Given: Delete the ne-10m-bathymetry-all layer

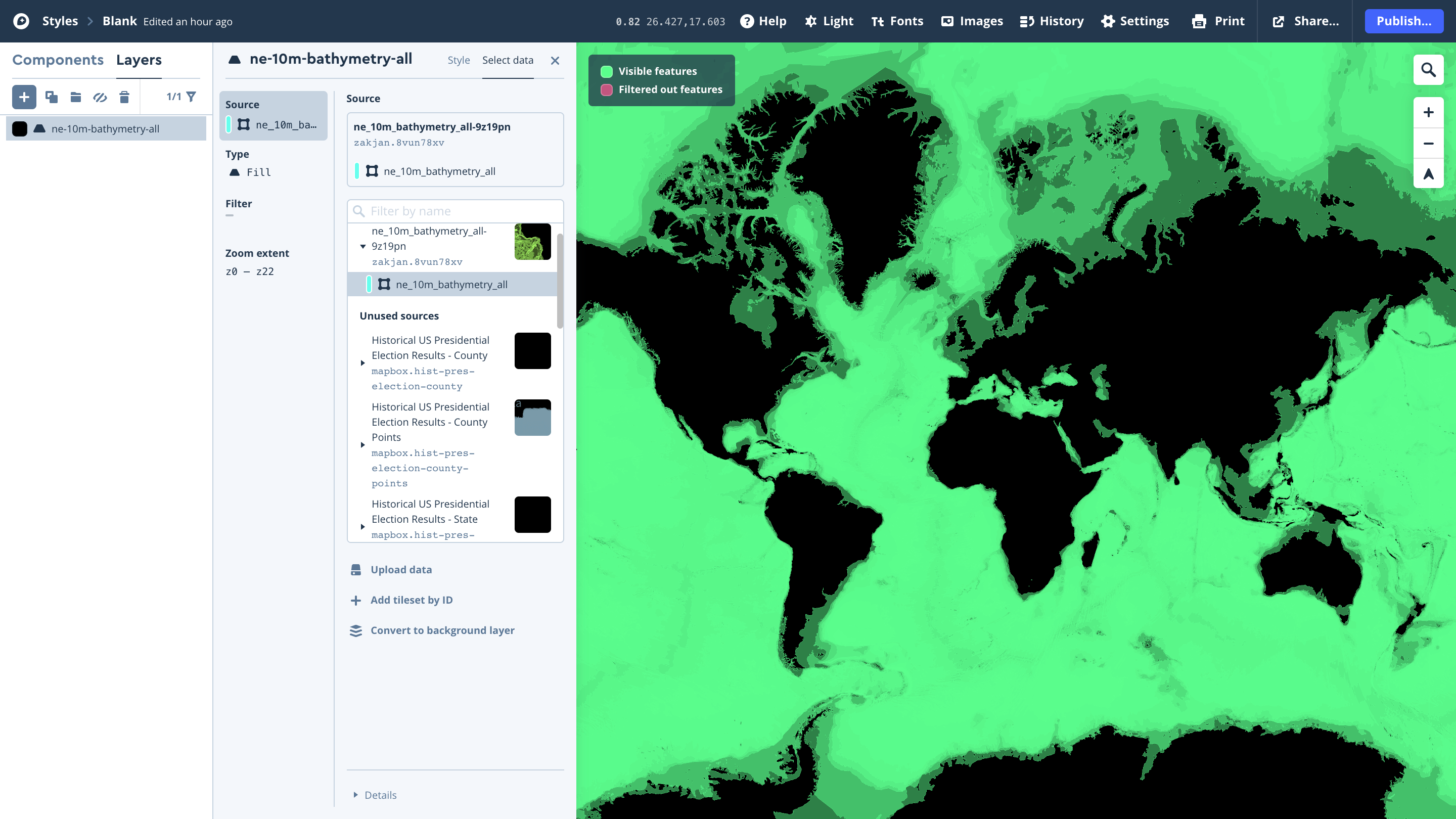Looking at the screenshot, I should coord(124,97).
